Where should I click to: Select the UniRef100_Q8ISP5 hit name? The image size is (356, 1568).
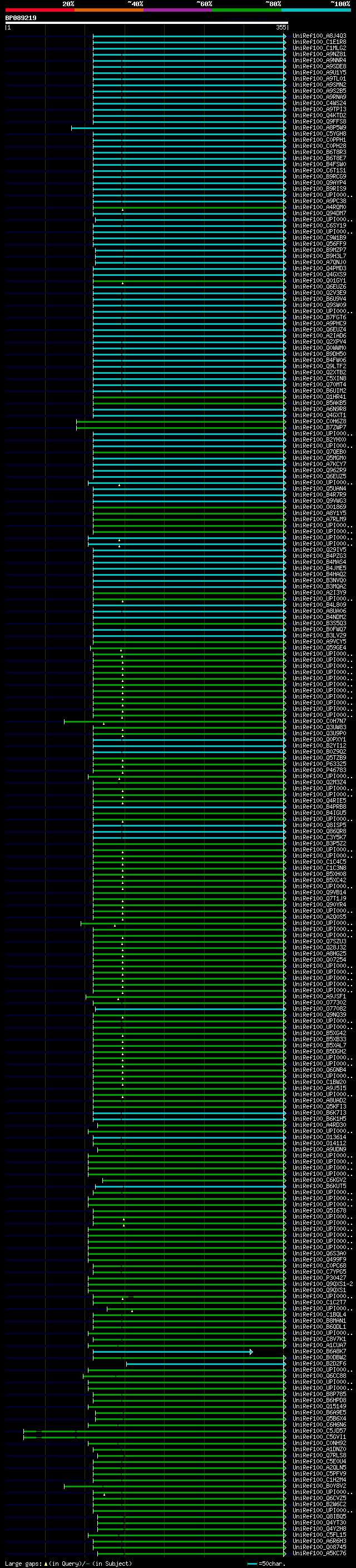319,825
